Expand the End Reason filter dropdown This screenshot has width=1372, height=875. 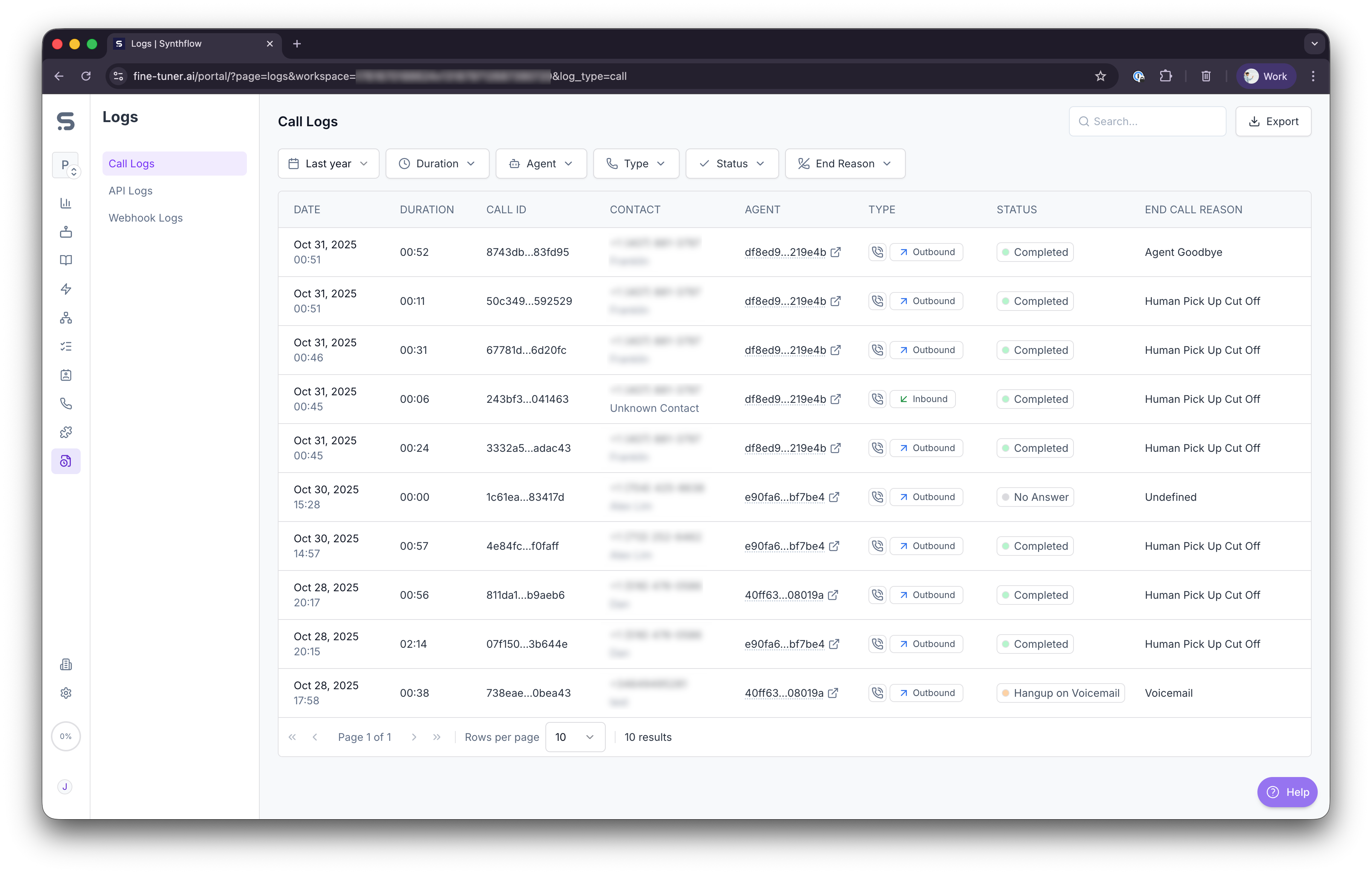click(844, 164)
